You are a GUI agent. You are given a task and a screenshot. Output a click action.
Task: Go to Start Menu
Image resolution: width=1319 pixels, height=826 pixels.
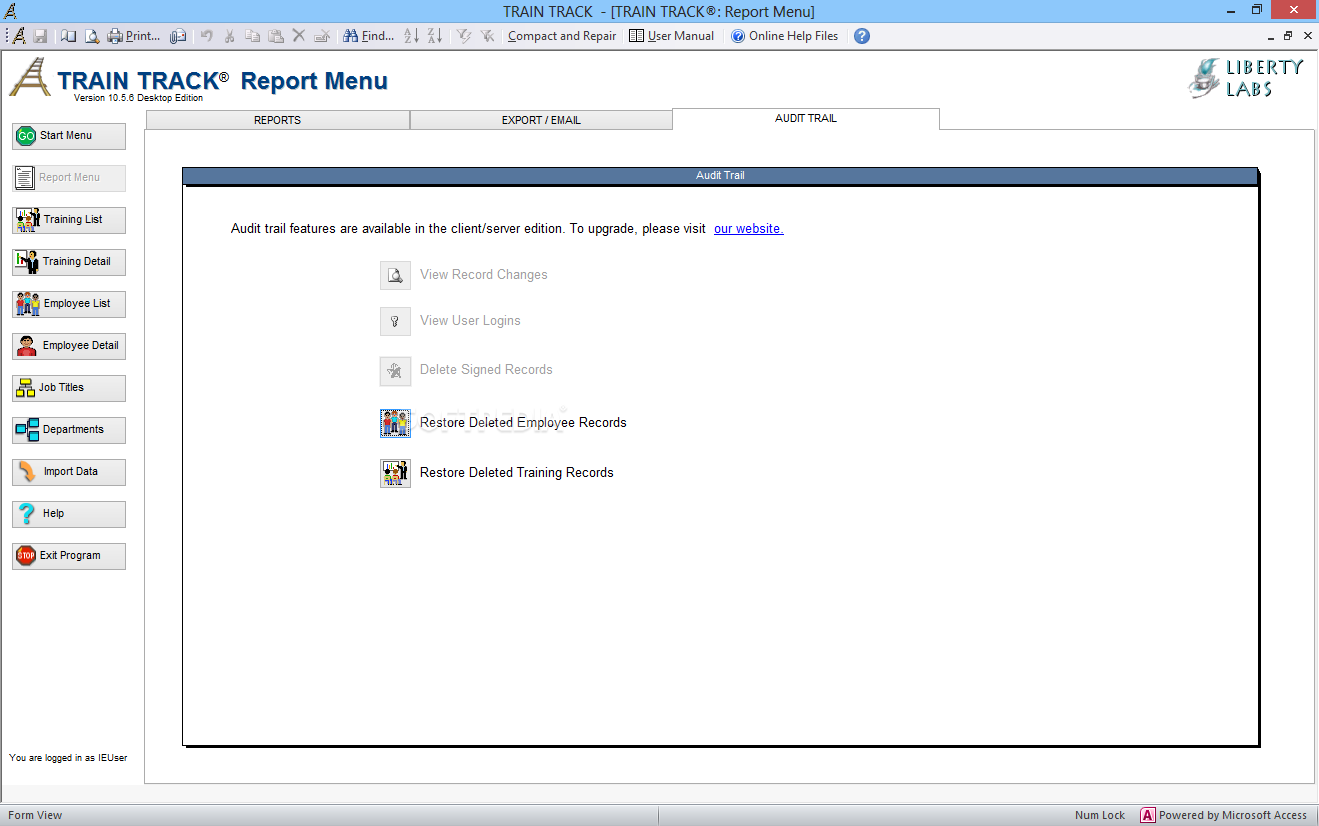pyautogui.click(x=69, y=136)
